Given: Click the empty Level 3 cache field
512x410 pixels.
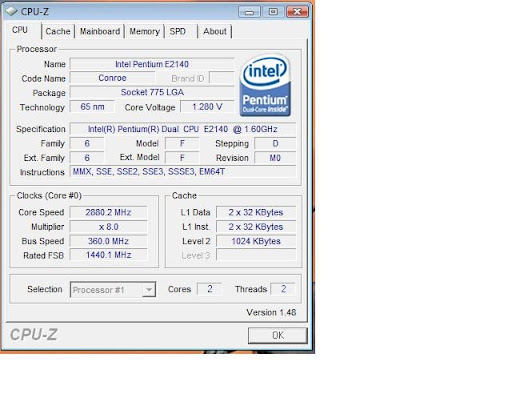Looking at the screenshot, I should tap(256, 255).
